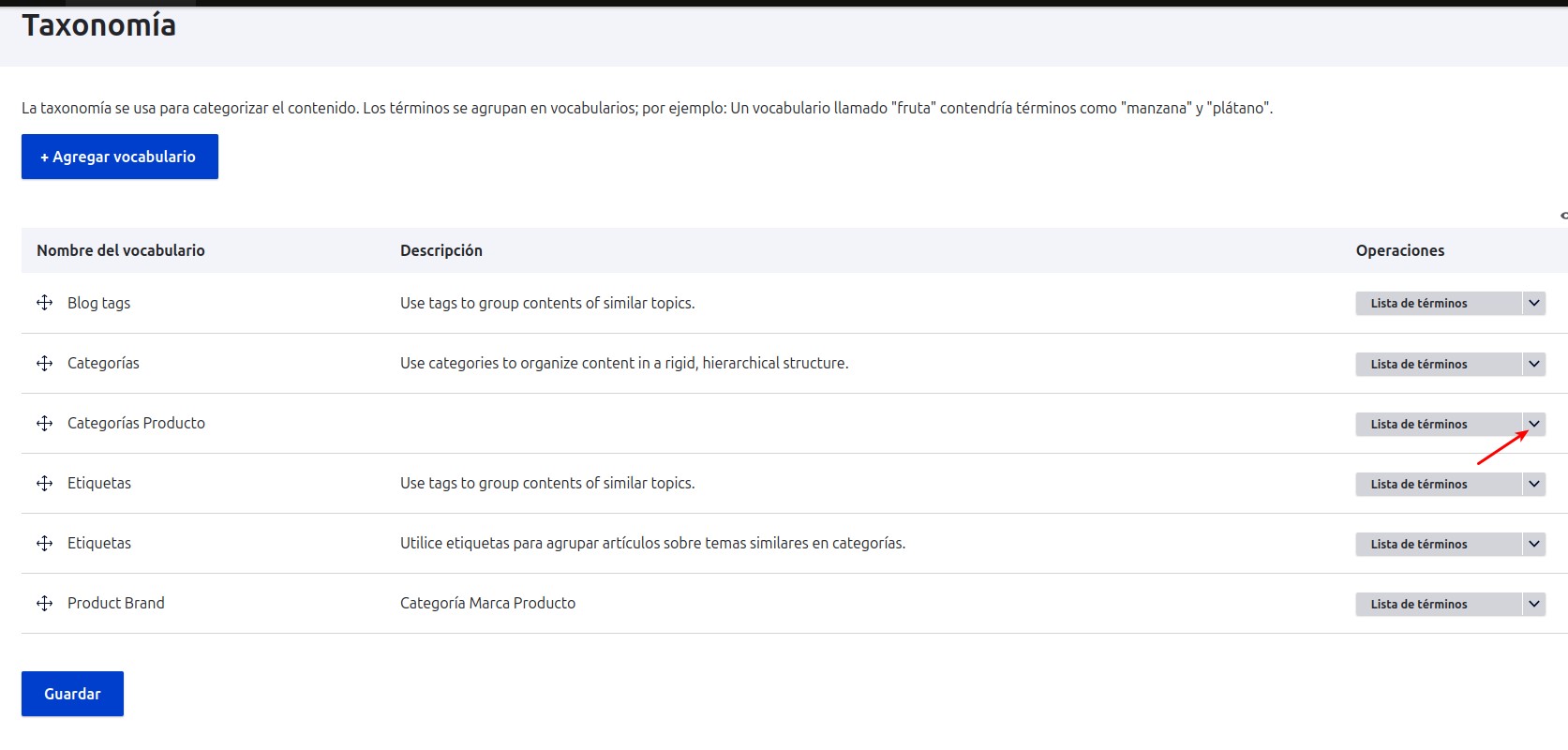Click drag handle of Etiquetas 'Use tags' row
Screen dimensions: 1568x750
pyautogui.click(x=44, y=483)
